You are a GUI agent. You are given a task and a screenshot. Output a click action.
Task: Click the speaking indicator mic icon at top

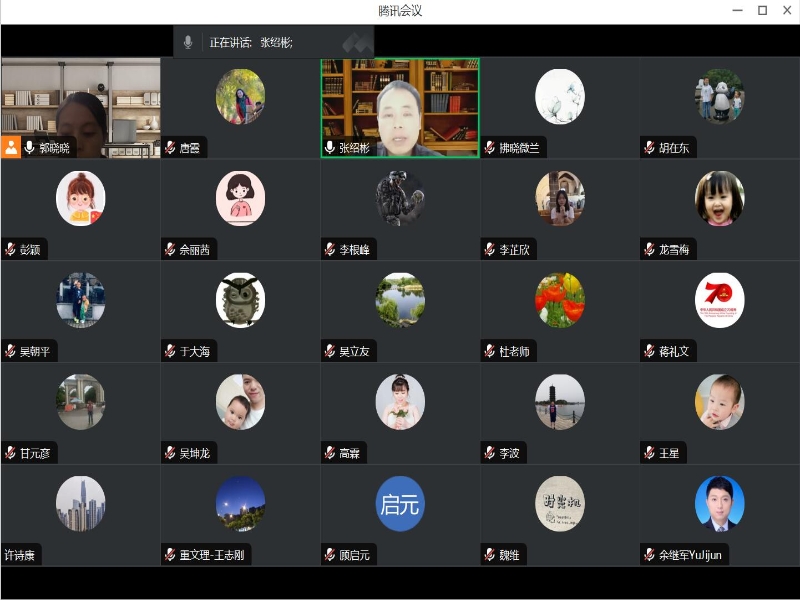coord(187,42)
